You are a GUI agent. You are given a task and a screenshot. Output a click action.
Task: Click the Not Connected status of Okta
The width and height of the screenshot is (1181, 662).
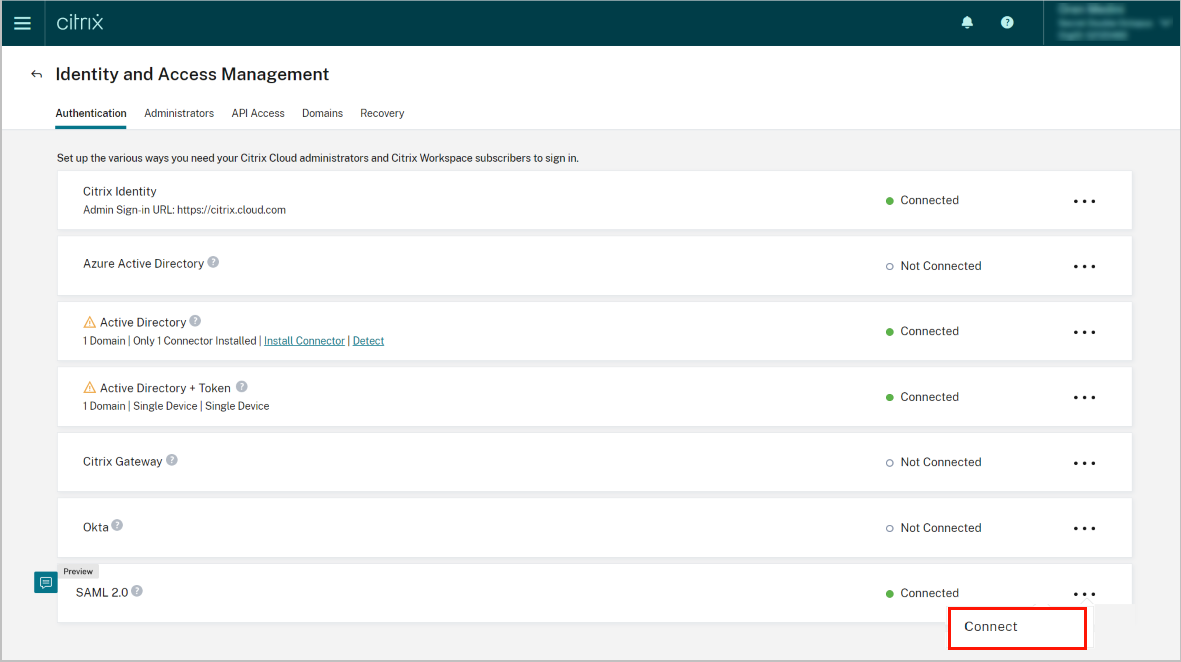click(934, 528)
